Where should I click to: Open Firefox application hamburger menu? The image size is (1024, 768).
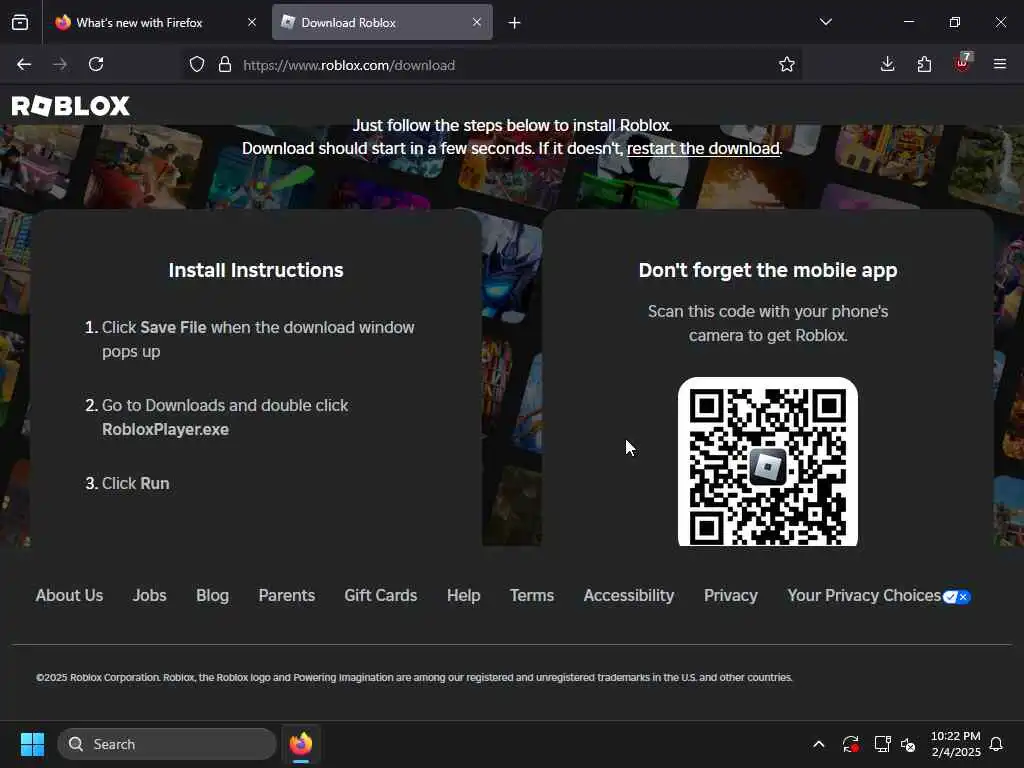tap(1000, 64)
